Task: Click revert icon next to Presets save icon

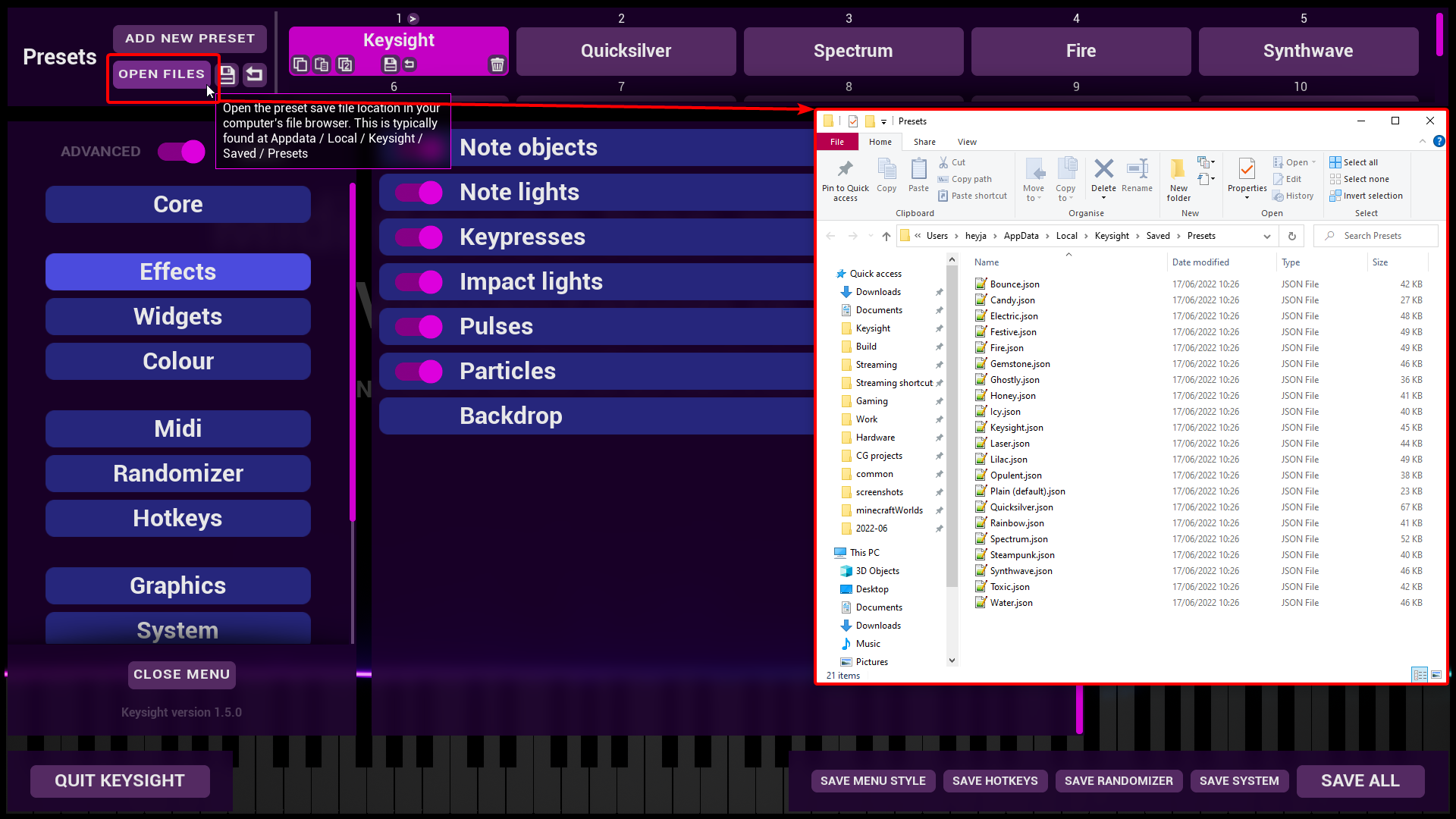Action: click(255, 74)
